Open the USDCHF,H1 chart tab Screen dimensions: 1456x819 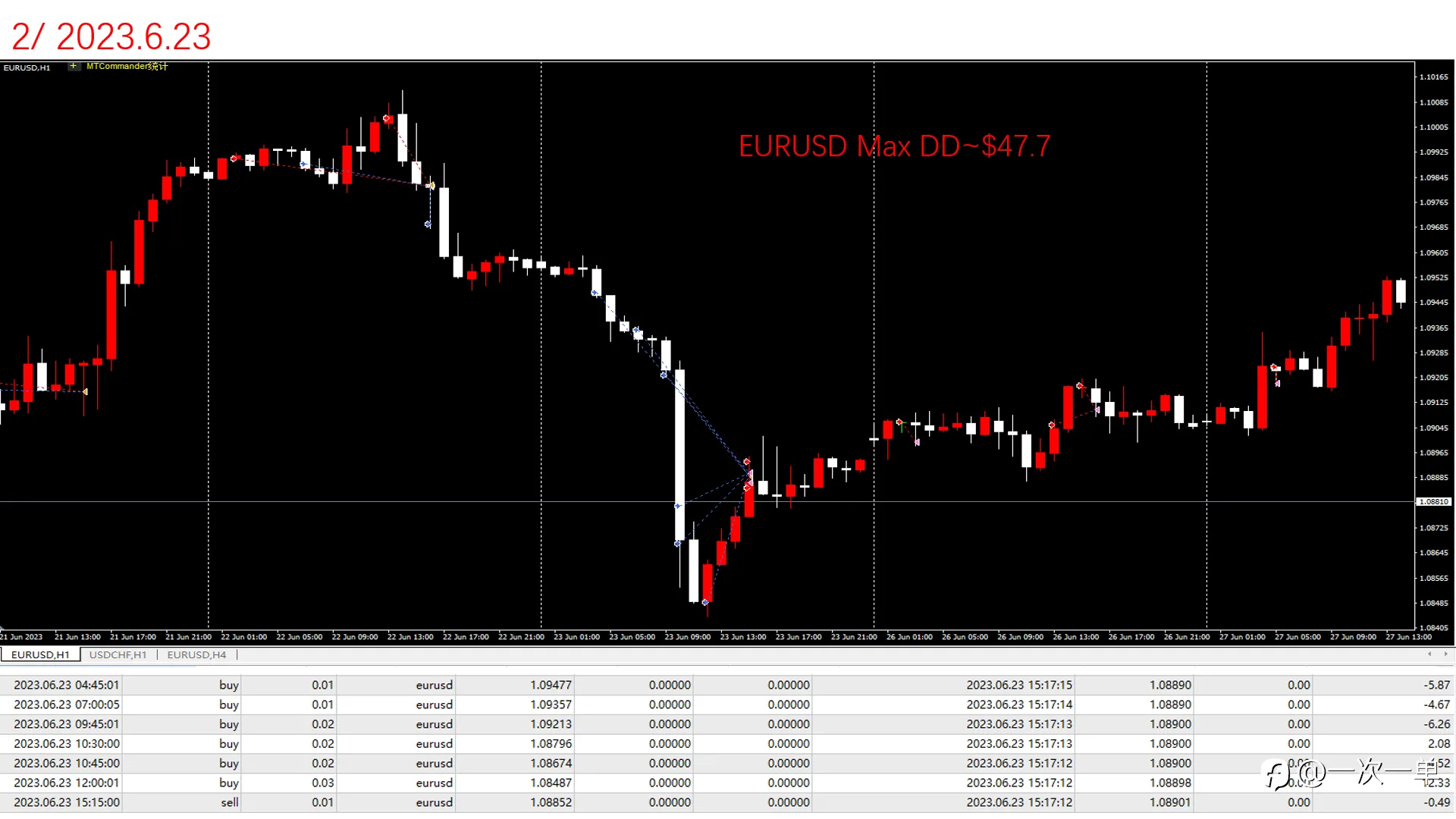pyautogui.click(x=118, y=654)
